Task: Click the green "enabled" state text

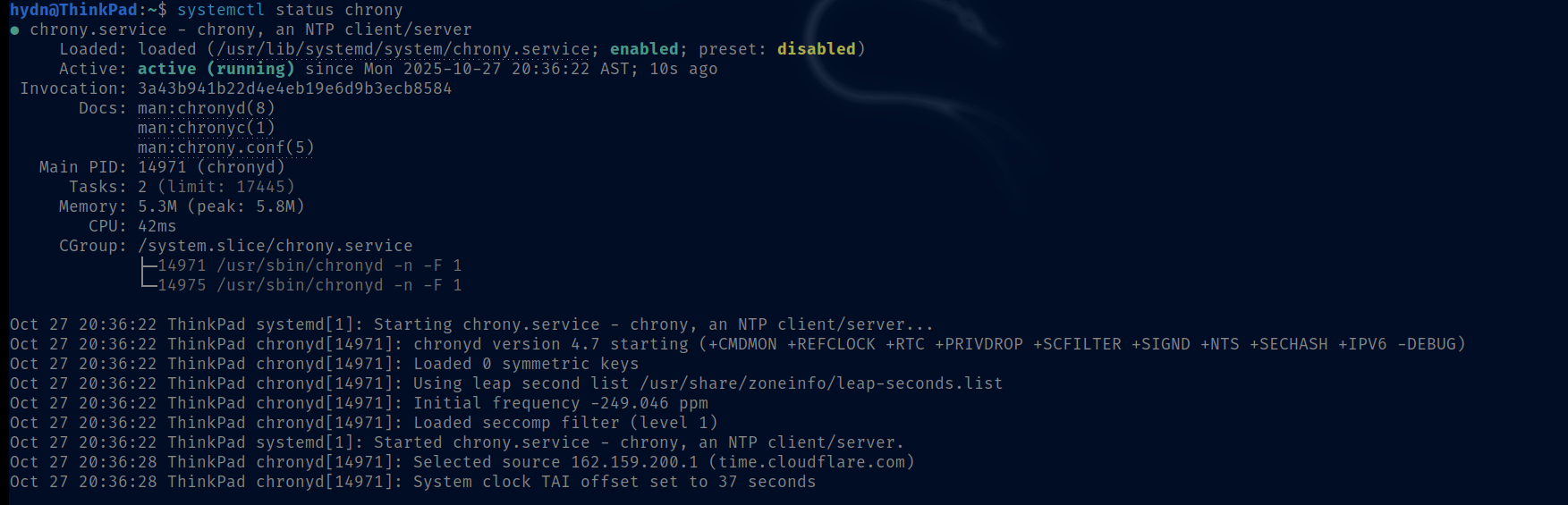Action: (644, 49)
